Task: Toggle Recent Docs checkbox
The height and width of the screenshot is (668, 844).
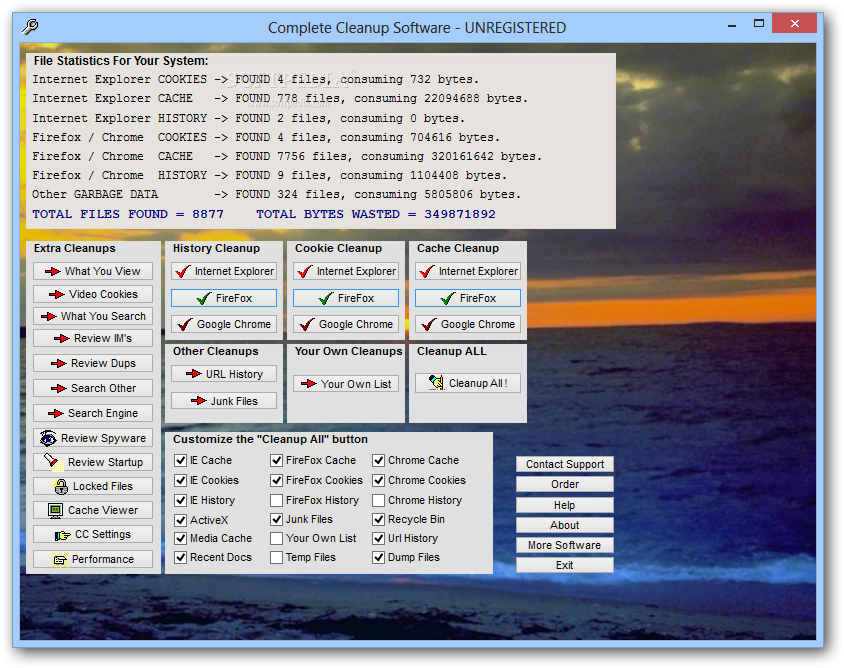Action: [181, 557]
